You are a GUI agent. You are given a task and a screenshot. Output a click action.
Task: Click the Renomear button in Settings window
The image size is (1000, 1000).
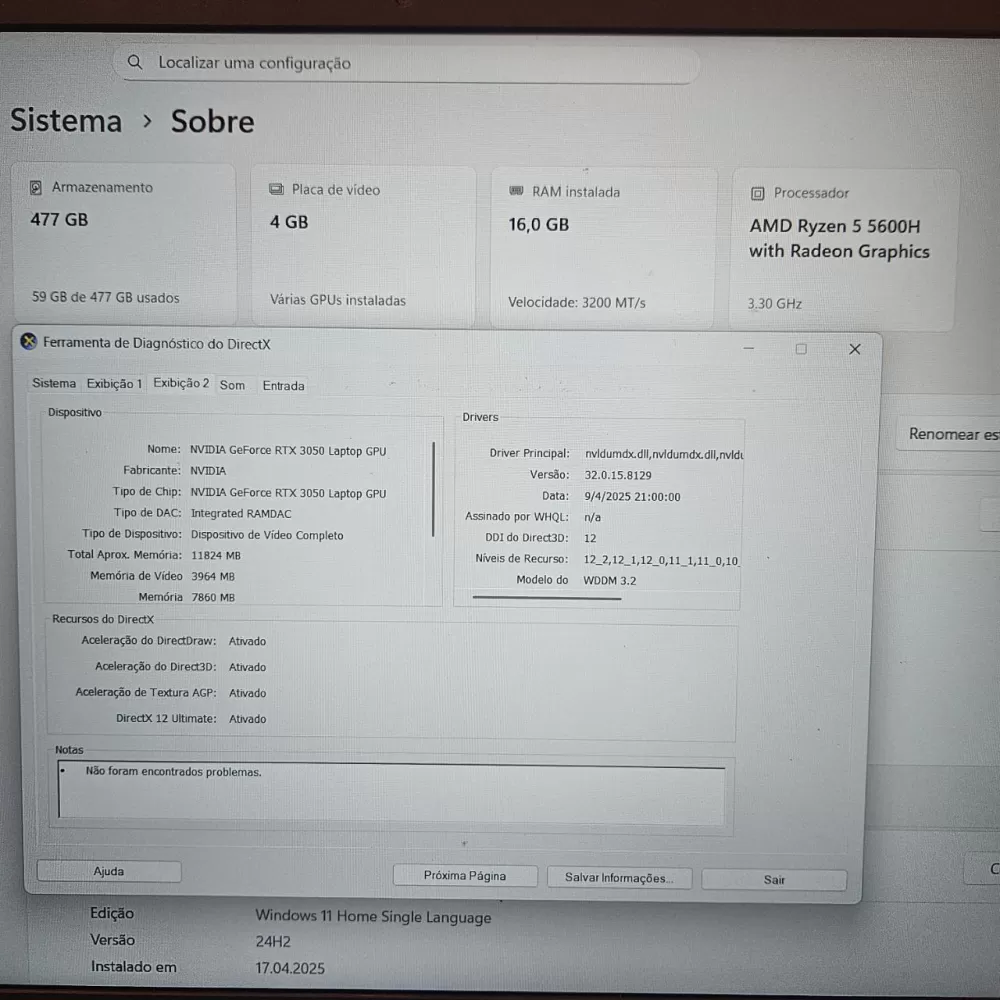tap(948, 434)
